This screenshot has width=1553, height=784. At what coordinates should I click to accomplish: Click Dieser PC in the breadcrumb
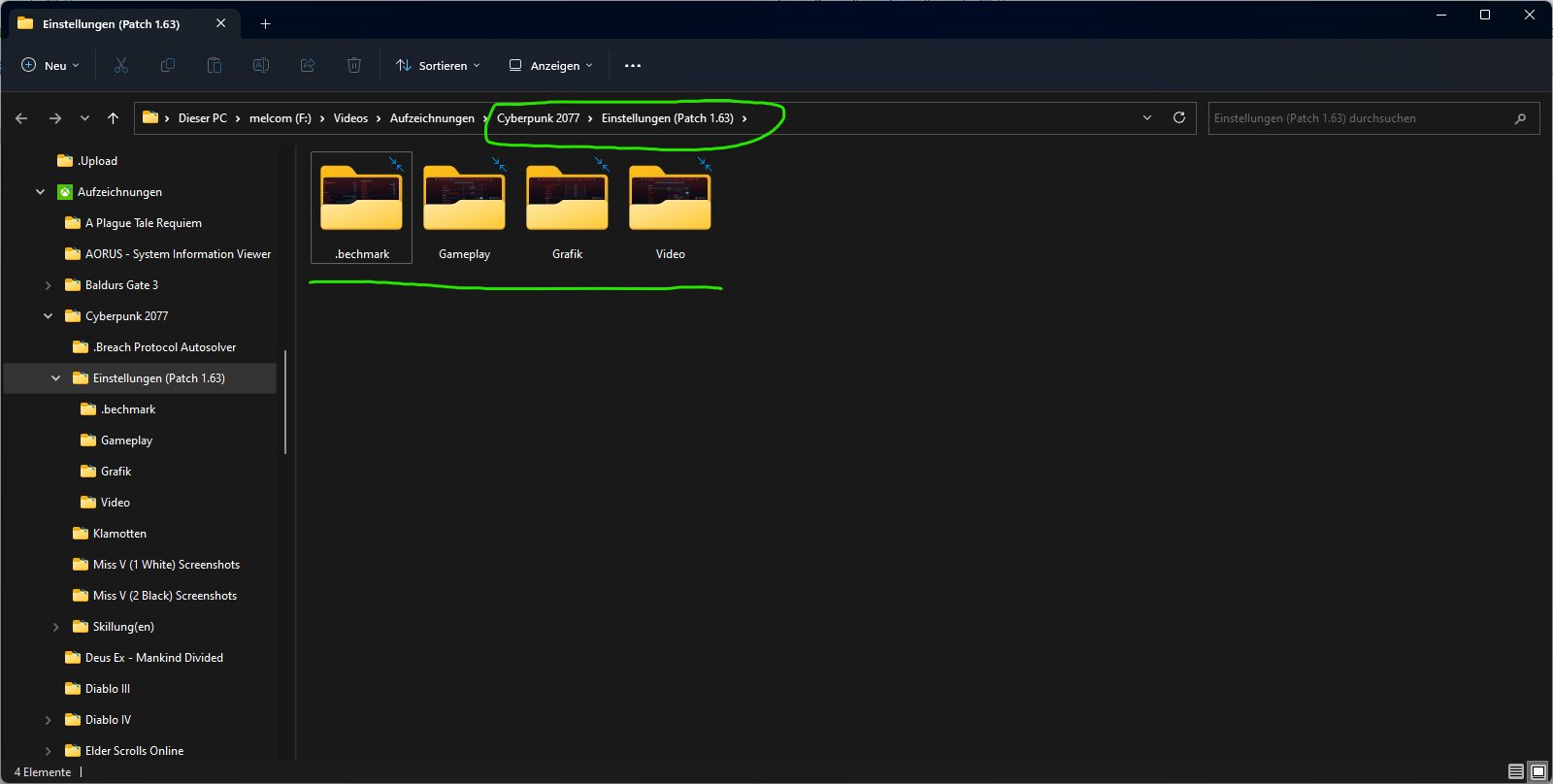point(203,118)
